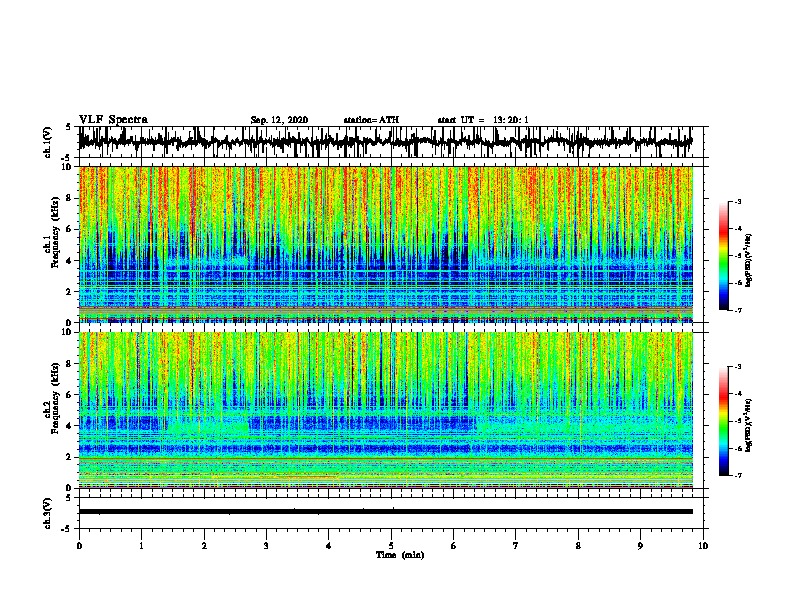Click the thick black ch.3 voltage trace
This screenshot has width=792, height=612.
pyautogui.click(x=386, y=512)
